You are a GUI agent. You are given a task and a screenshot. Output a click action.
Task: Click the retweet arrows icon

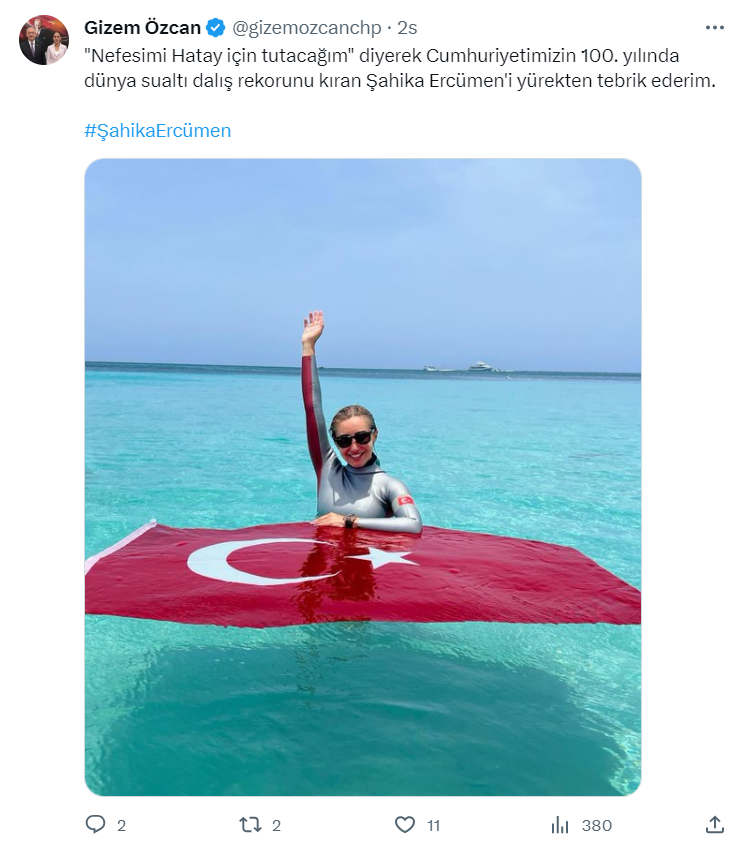point(250,824)
